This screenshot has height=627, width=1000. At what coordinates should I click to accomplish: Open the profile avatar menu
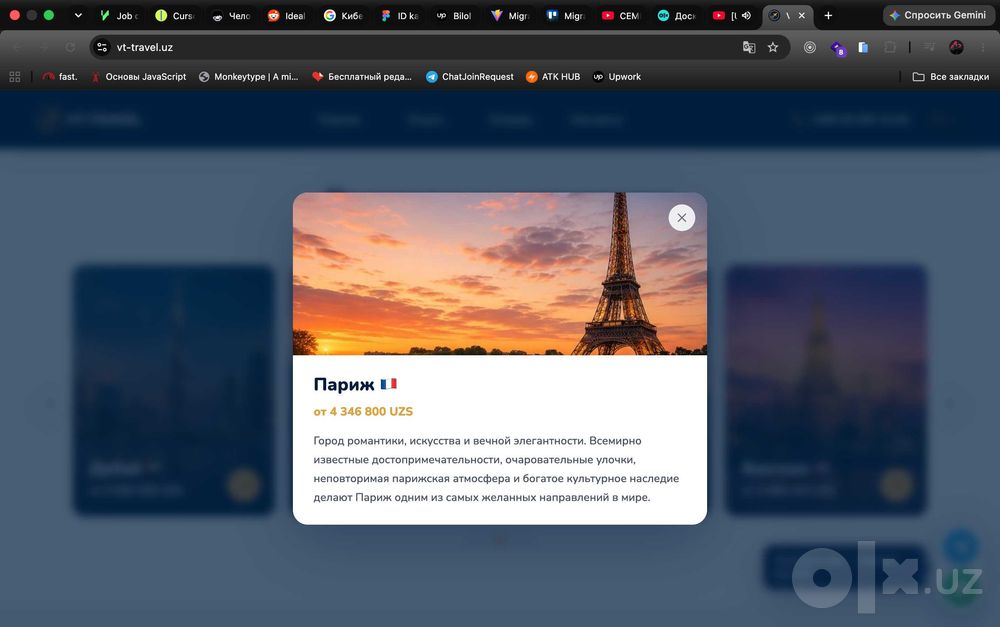pyautogui.click(x=956, y=47)
